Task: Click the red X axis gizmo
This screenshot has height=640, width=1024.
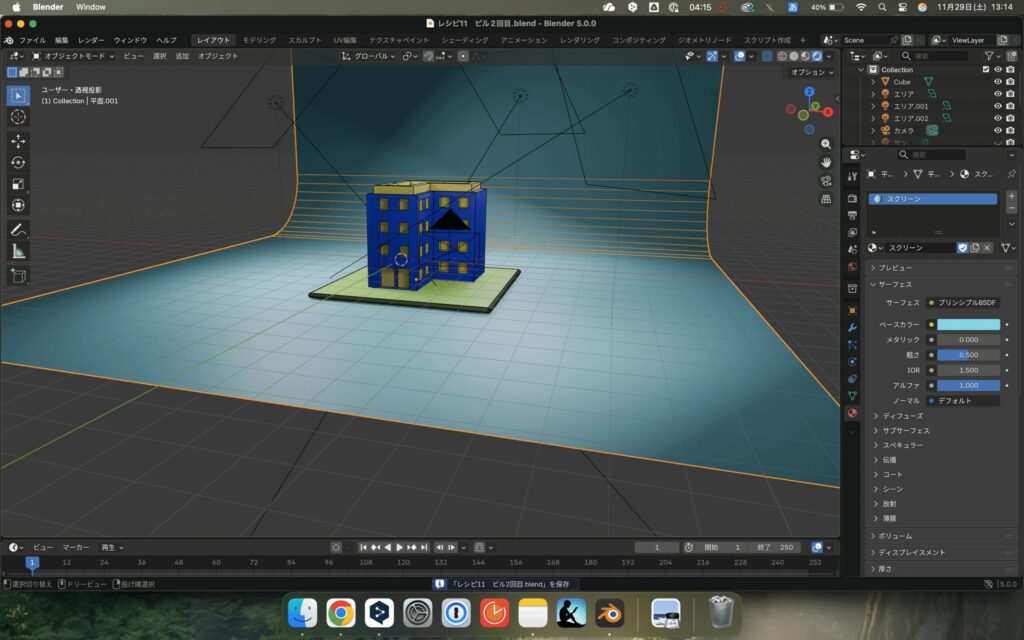Action: pyautogui.click(x=828, y=112)
